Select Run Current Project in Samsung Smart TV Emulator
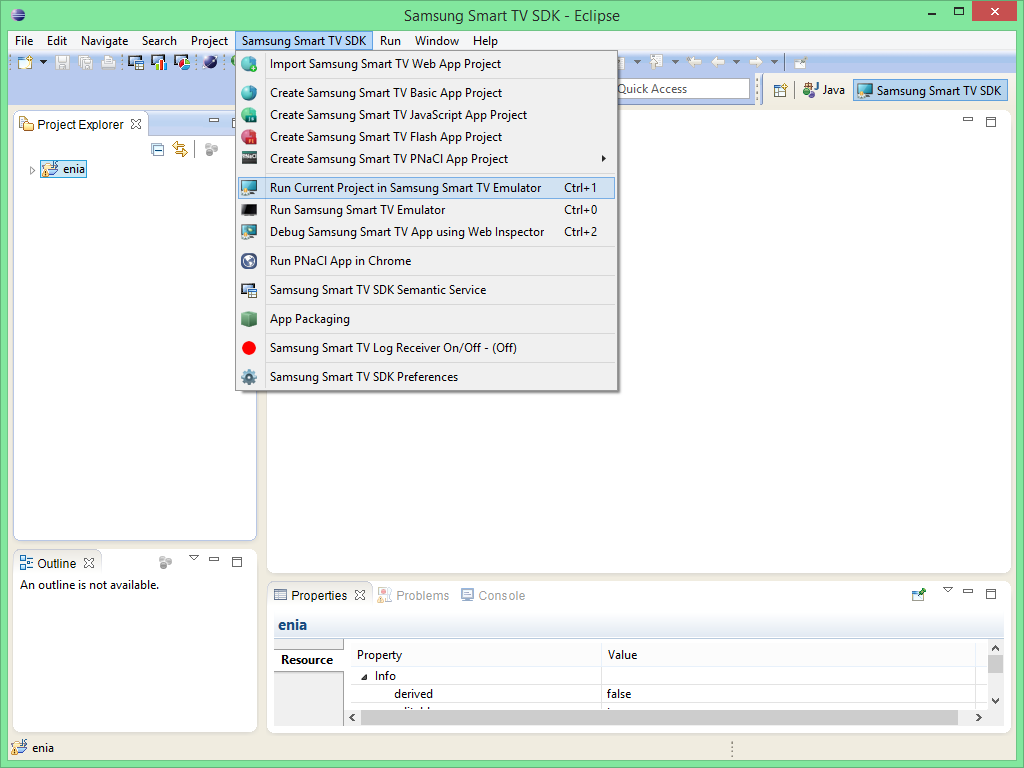The width and height of the screenshot is (1024, 768). [426, 188]
